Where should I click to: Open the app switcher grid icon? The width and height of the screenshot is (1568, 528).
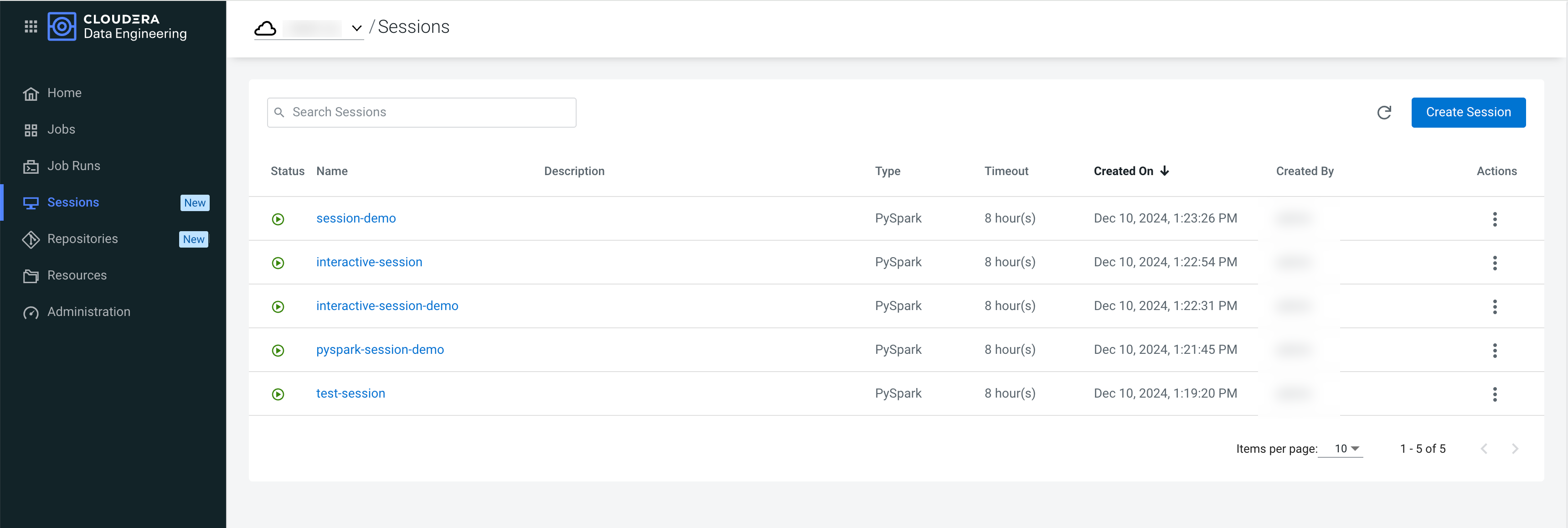[x=31, y=27]
